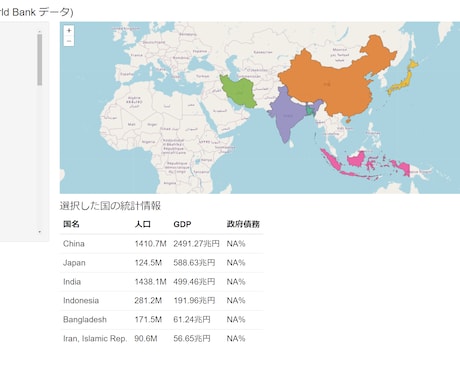Click India population value 1438.1M
This screenshot has width=460, height=380.
[x=150, y=282]
